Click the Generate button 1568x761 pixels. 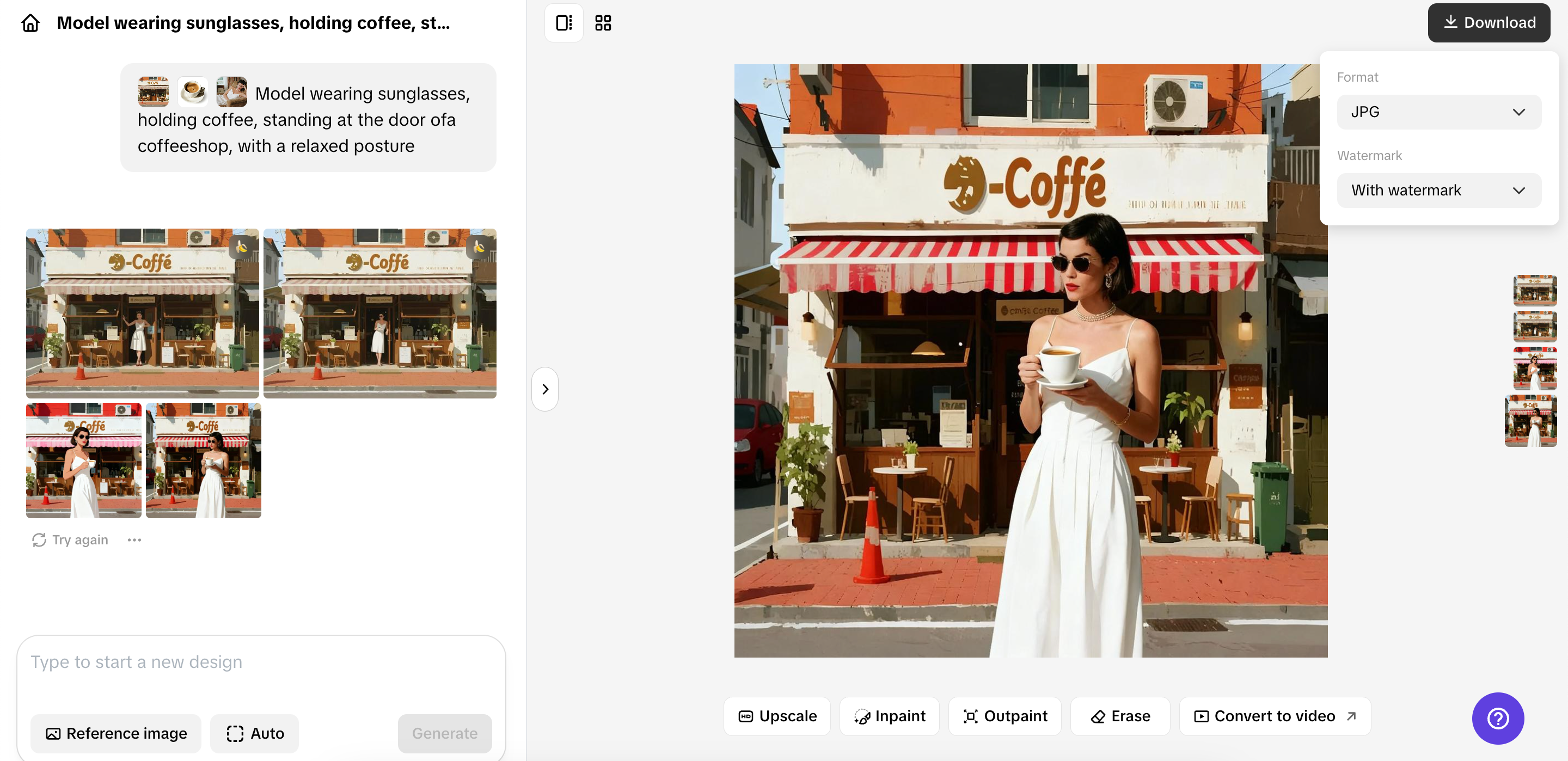[444, 733]
